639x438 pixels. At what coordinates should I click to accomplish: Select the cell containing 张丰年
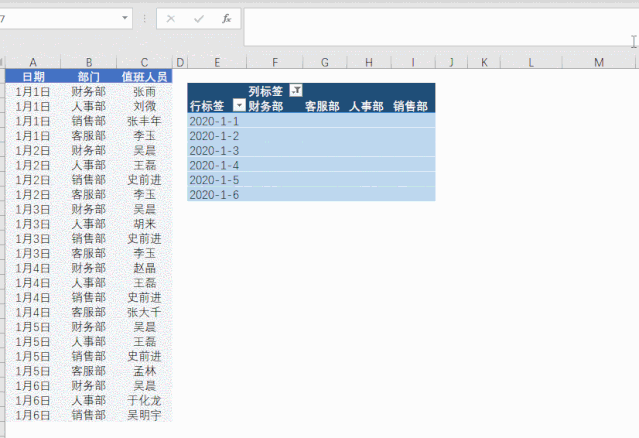click(x=144, y=121)
